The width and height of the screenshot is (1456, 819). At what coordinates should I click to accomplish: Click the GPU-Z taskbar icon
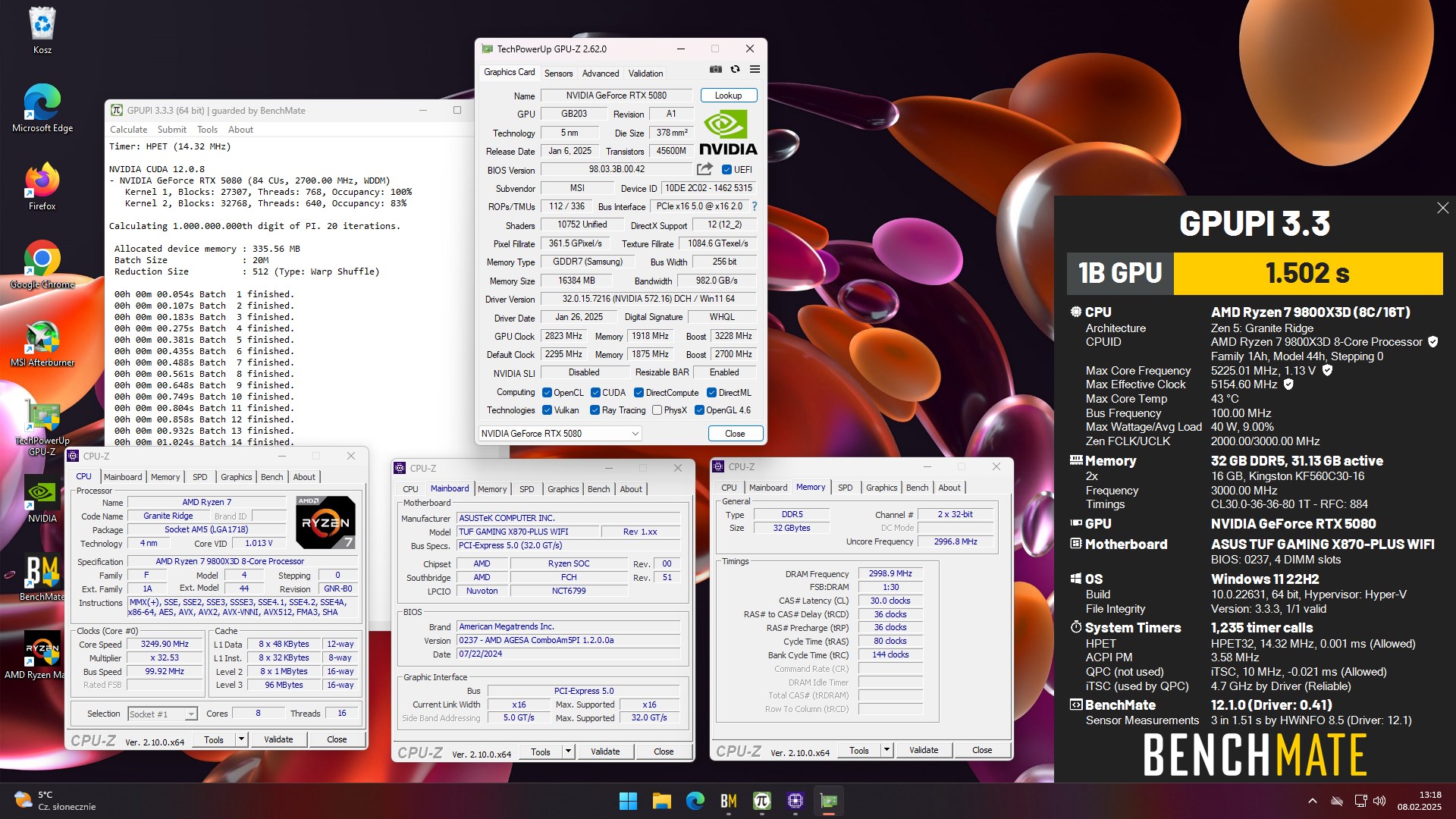828,801
